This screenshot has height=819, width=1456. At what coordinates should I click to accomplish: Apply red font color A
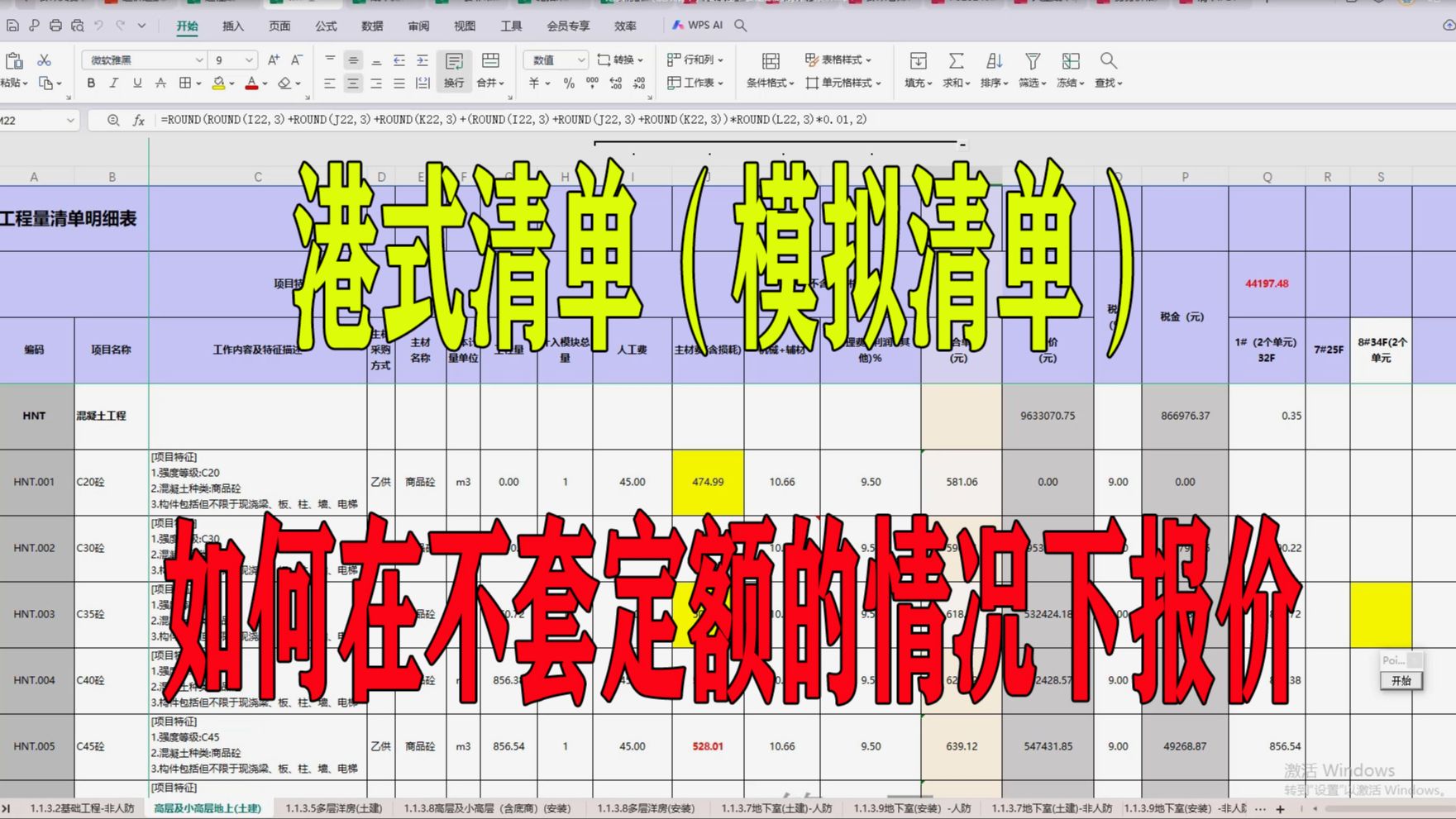pyautogui.click(x=251, y=83)
